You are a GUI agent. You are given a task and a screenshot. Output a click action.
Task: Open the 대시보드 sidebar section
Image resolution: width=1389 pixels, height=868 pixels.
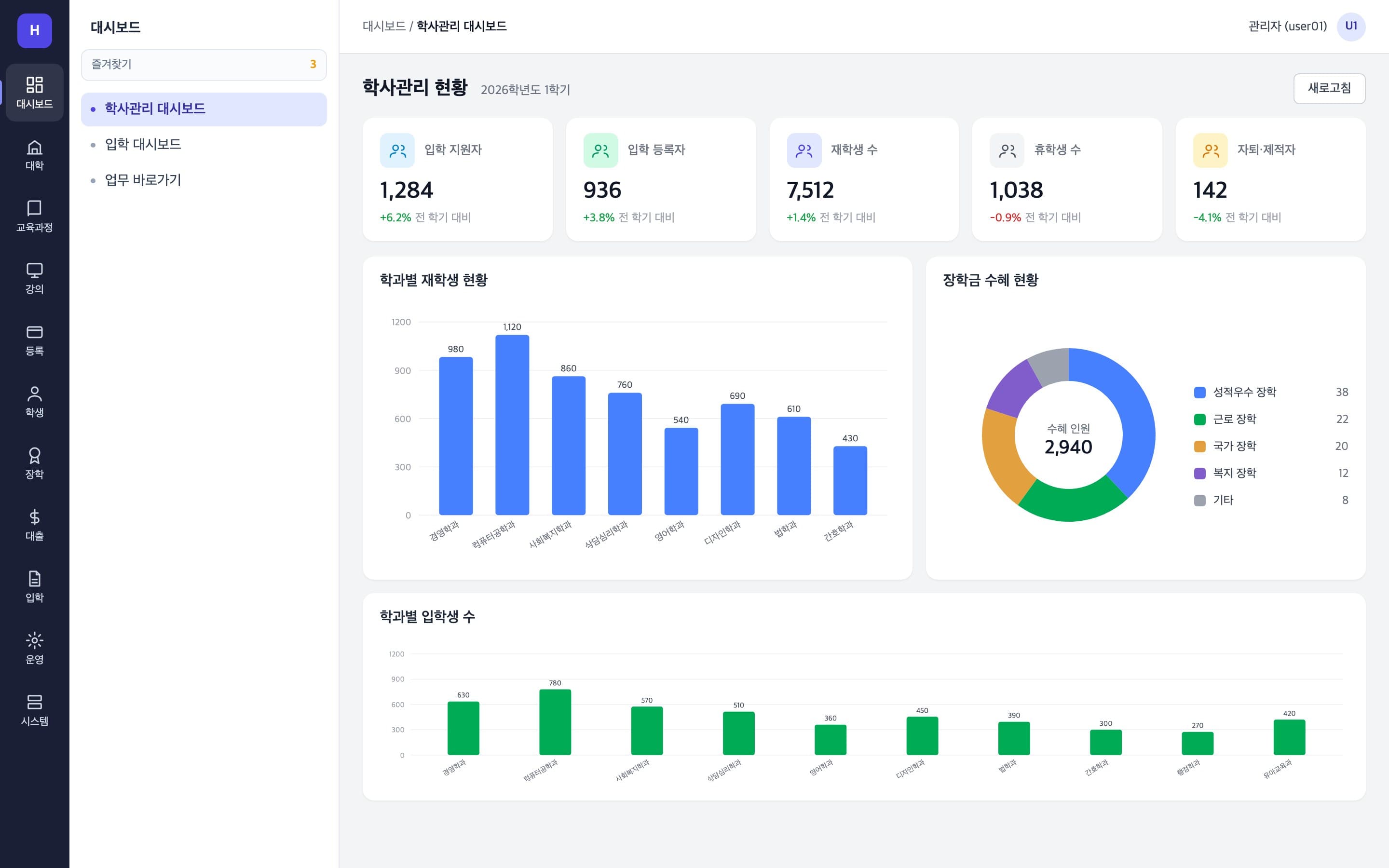click(34, 93)
